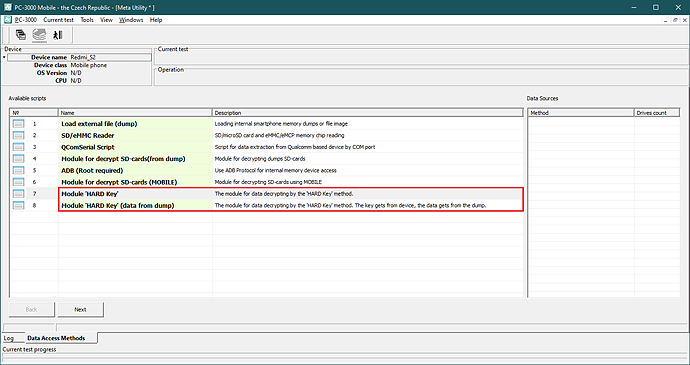
Task: Click description 'Use ADB Protocol for internal memory'
Action: [275, 170]
